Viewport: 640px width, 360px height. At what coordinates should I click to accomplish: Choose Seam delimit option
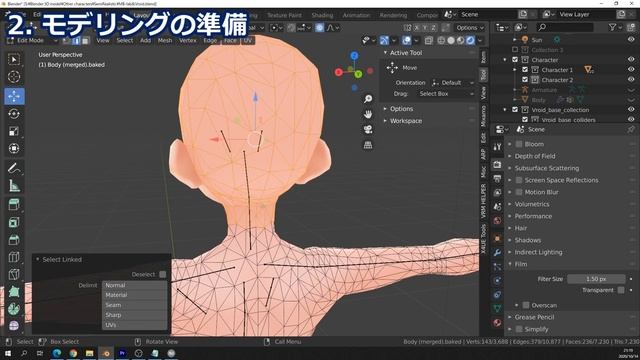(x=134, y=305)
